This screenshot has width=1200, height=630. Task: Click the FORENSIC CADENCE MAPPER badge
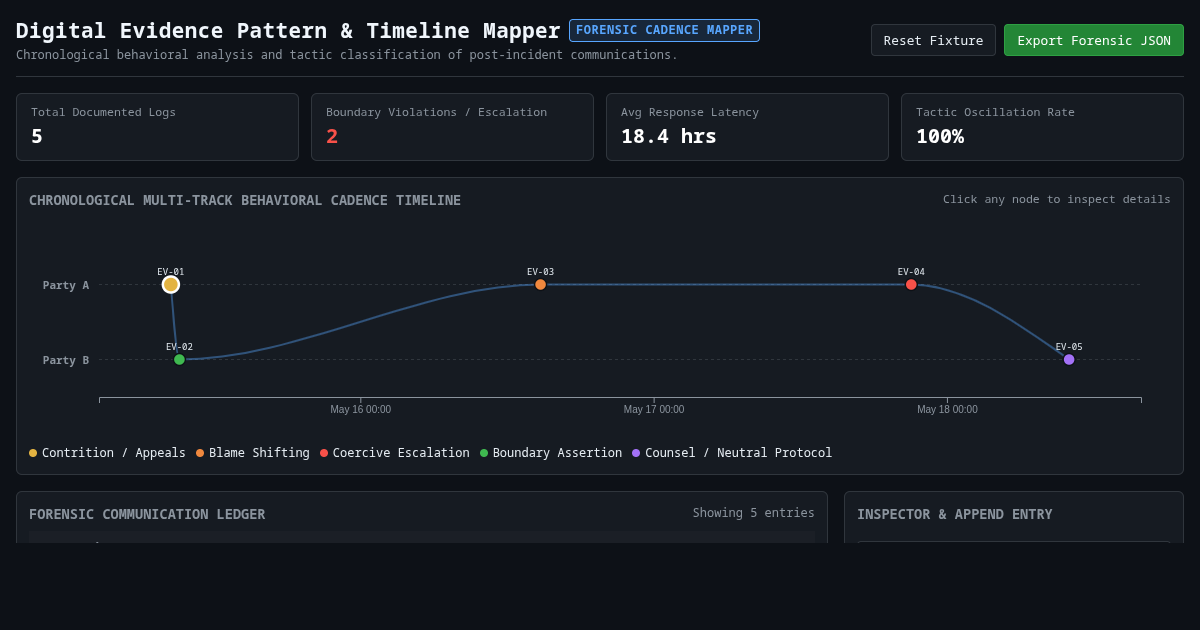click(x=664, y=30)
